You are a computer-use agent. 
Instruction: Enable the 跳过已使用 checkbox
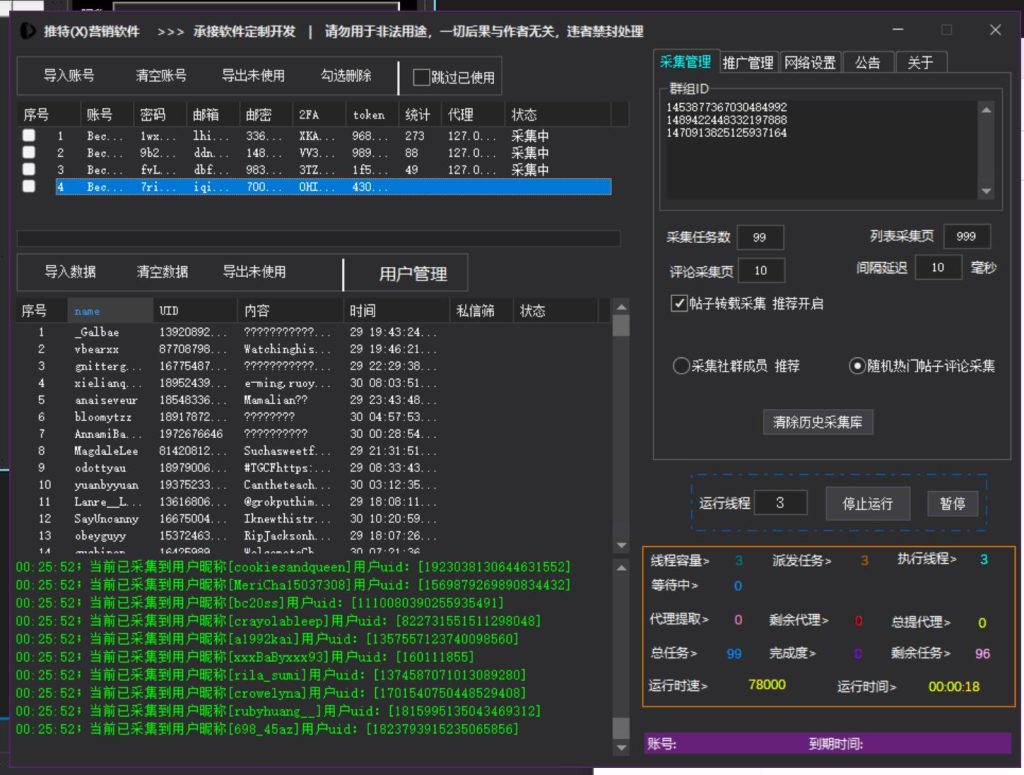422,77
